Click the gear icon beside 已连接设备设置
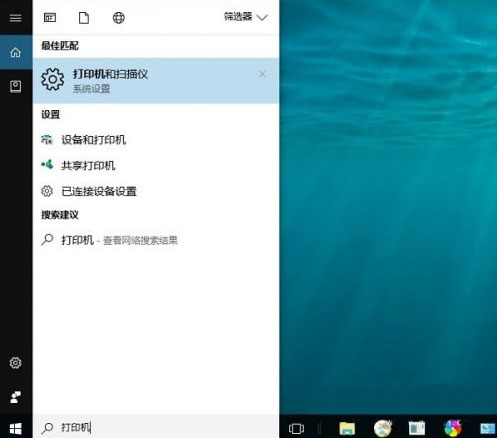Image resolution: width=497 pixels, height=438 pixels. (47, 191)
